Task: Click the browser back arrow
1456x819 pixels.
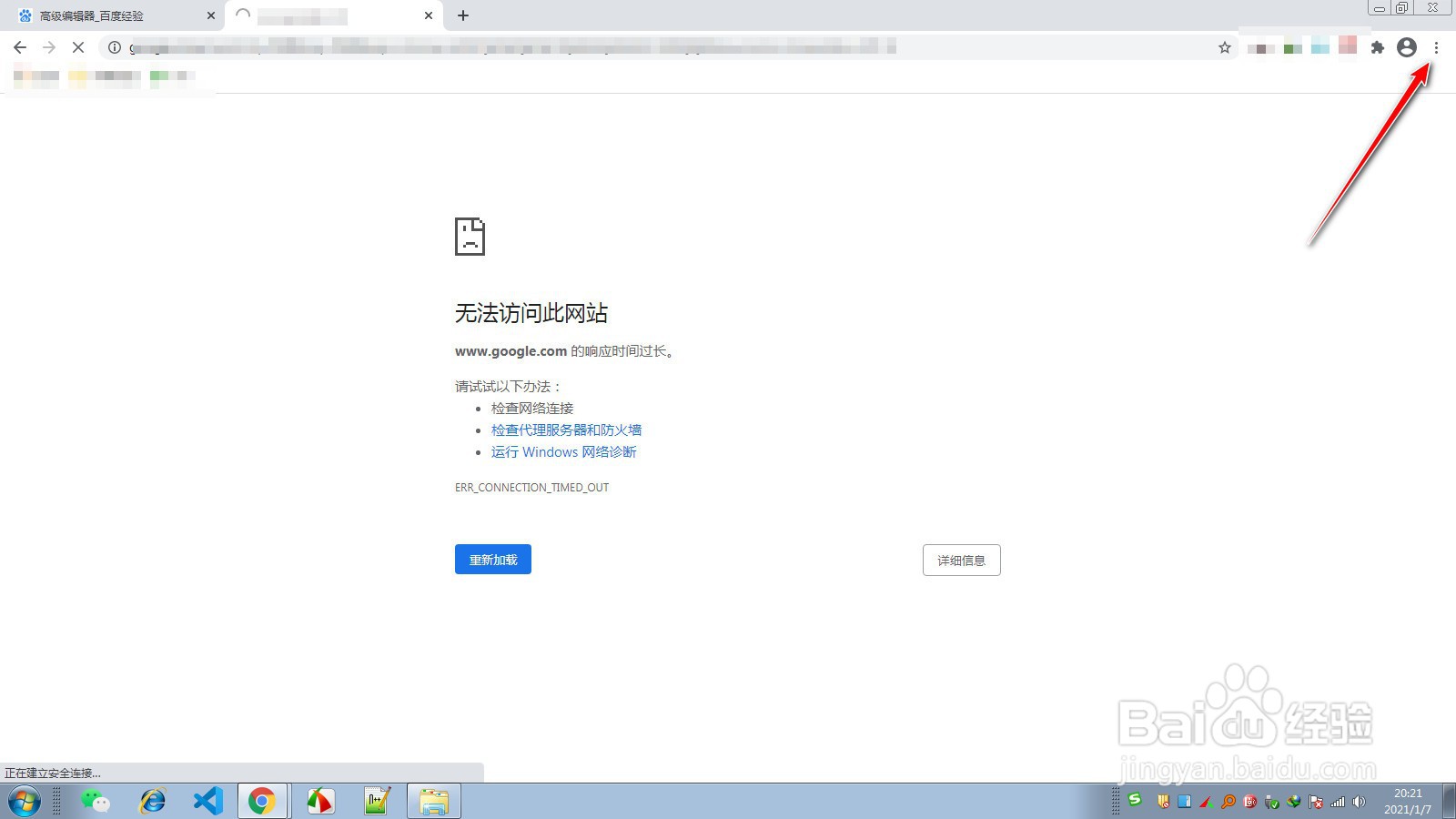Action: [x=20, y=46]
